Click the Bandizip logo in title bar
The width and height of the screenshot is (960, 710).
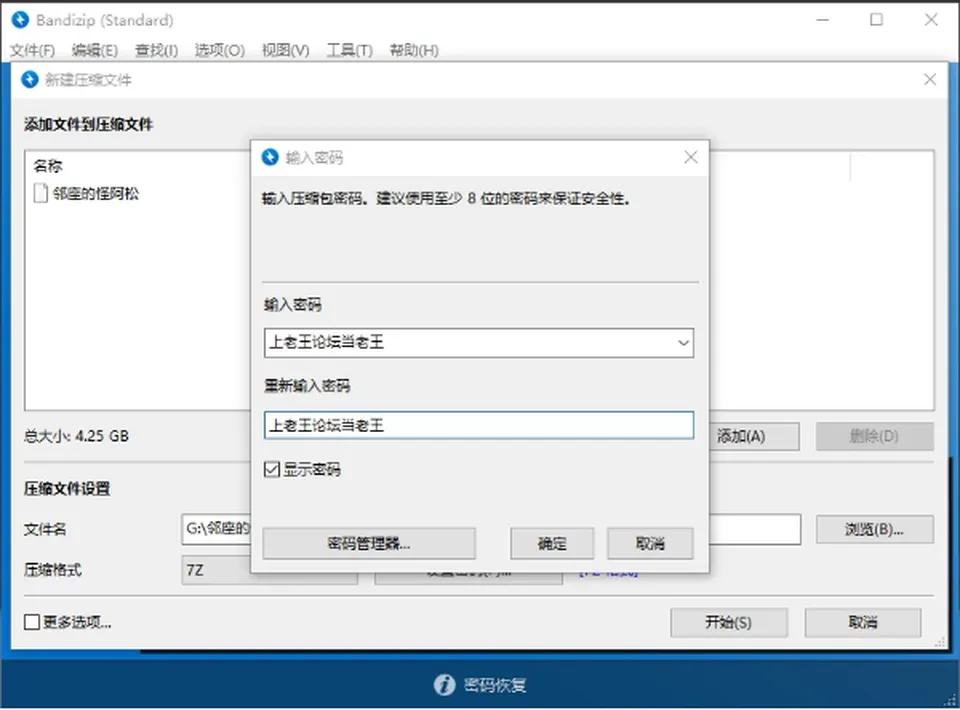point(20,20)
